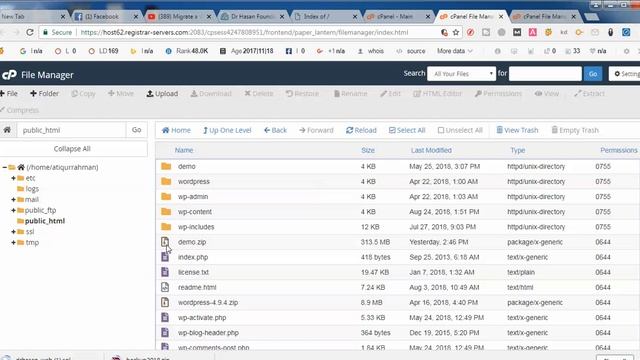This screenshot has width=640, height=360.
Task: Click the browser reload button
Action: tap(30, 32)
